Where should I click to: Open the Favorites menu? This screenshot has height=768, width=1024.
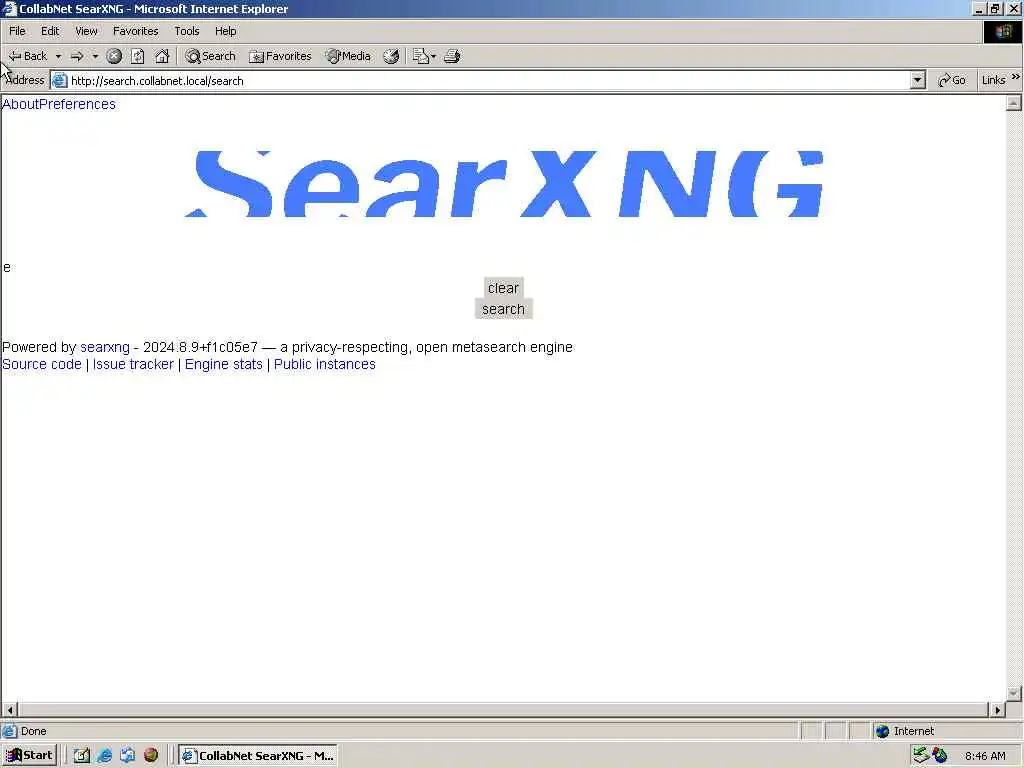coord(135,31)
